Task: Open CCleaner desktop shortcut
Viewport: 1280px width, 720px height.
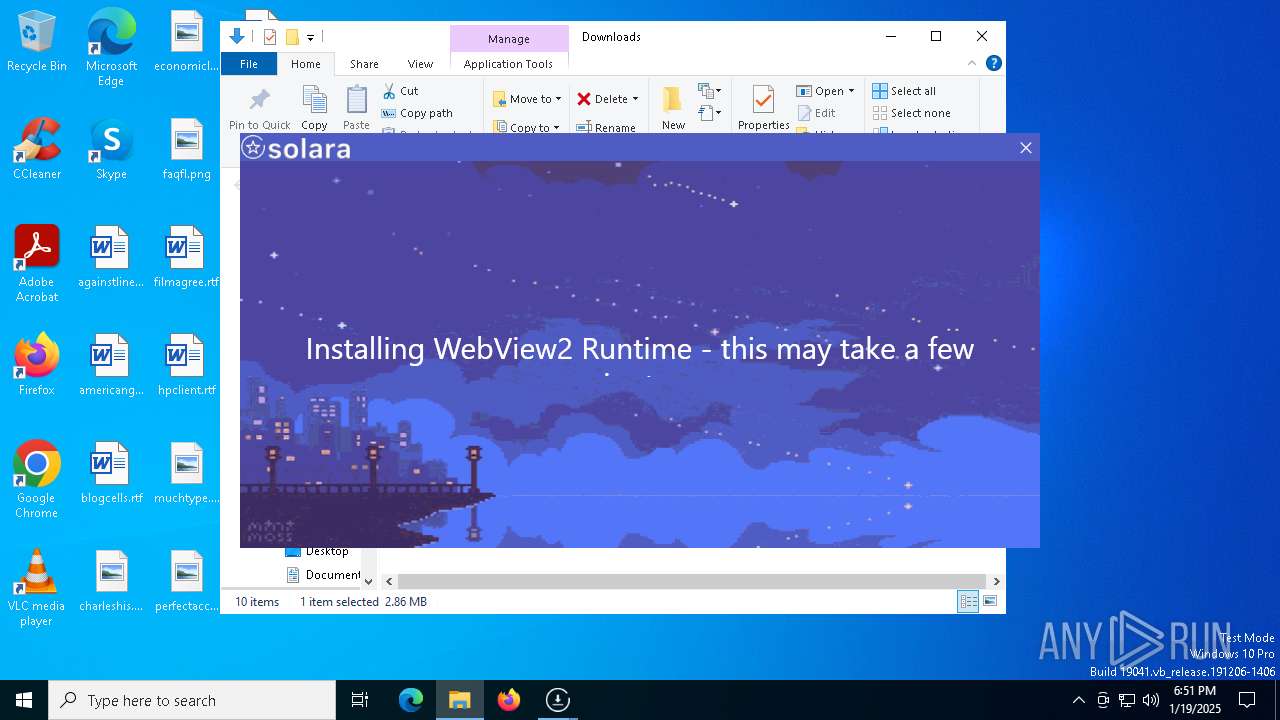Action: click(x=37, y=149)
